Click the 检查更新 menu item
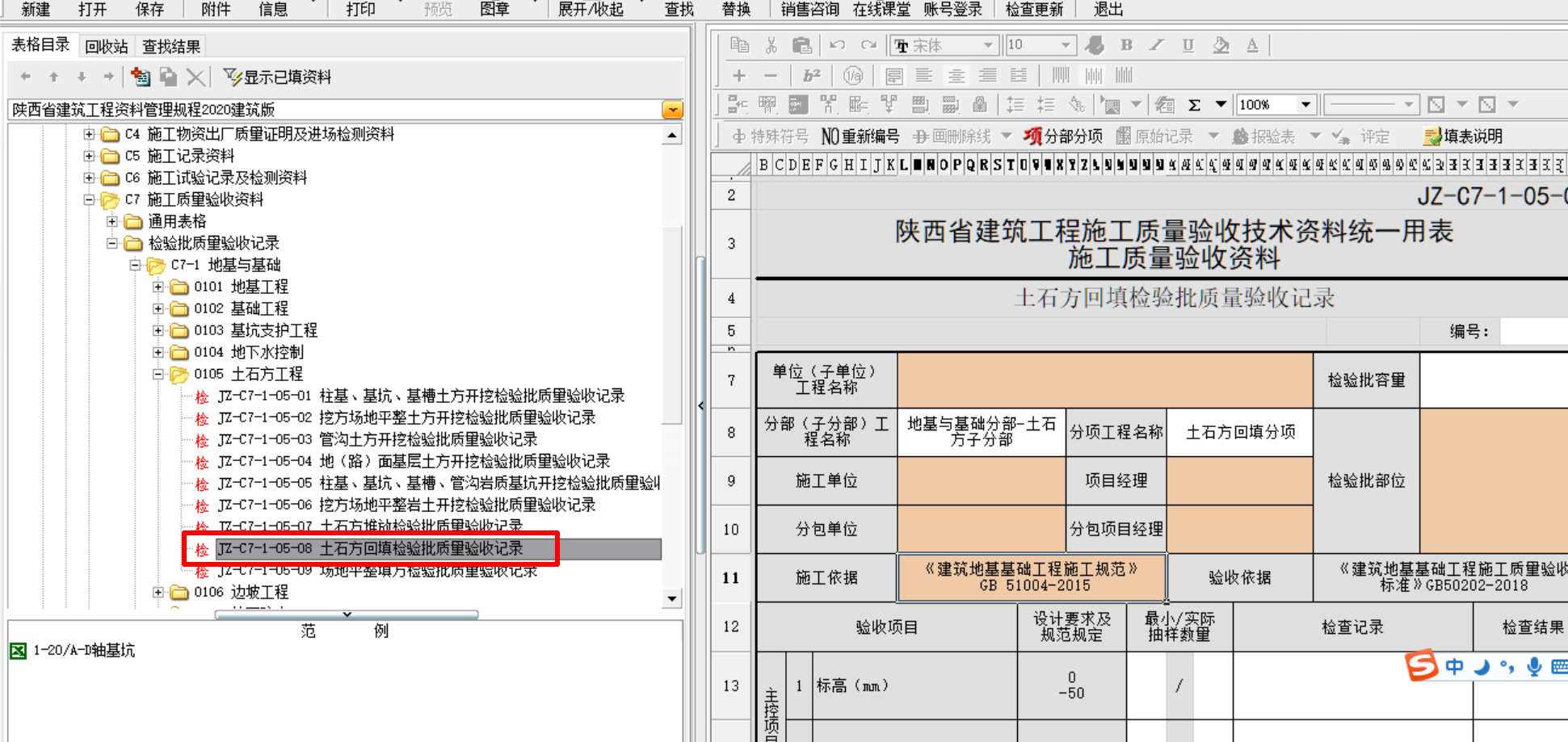 [x=1034, y=9]
